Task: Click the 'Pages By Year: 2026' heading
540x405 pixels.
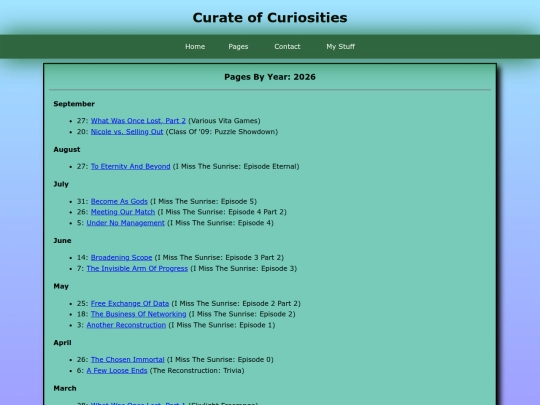Action: tap(270, 77)
